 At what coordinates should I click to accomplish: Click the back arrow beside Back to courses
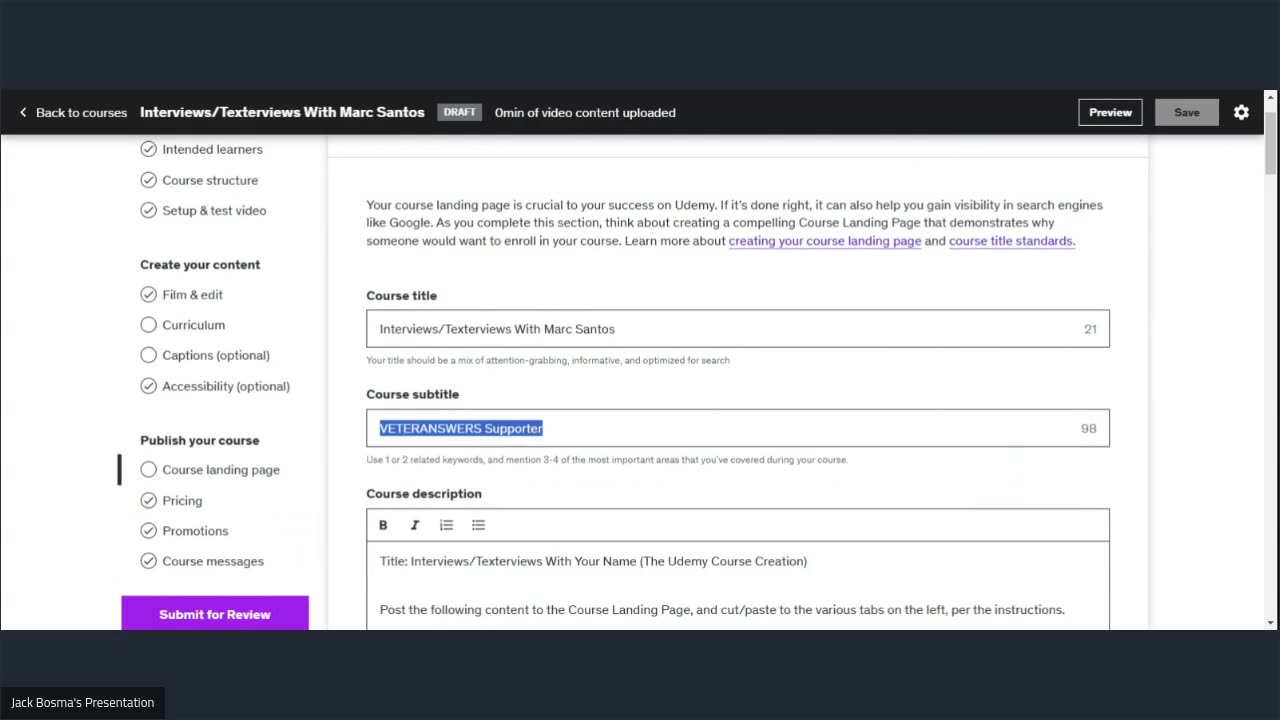(x=23, y=113)
